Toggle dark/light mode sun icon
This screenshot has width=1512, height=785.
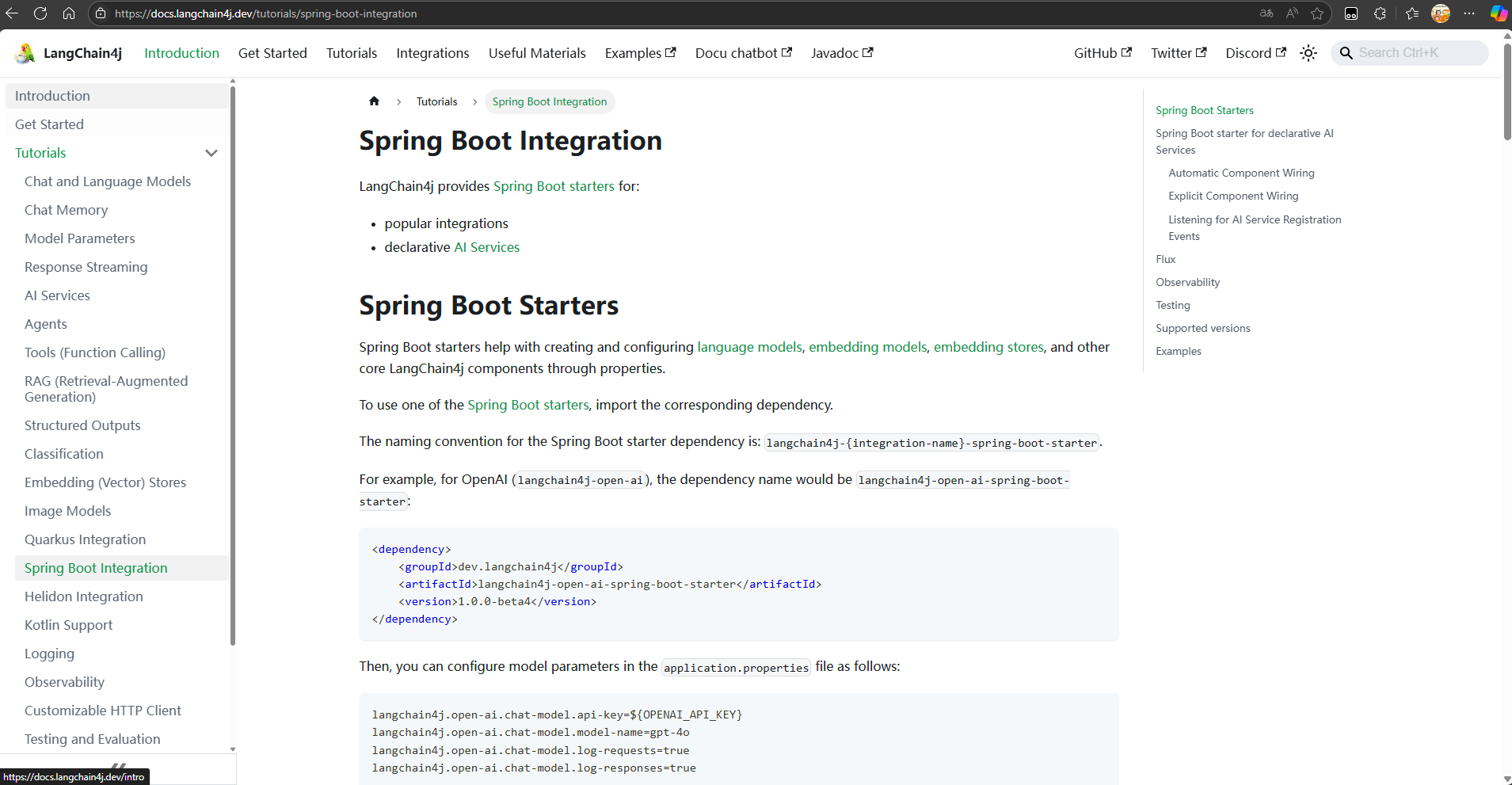coord(1308,53)
